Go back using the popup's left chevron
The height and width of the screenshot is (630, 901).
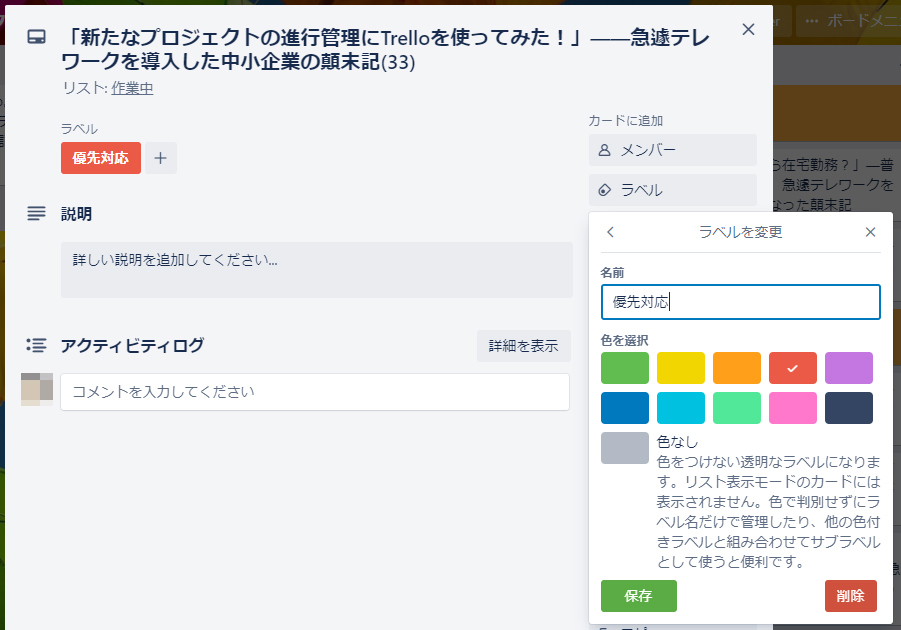[x=611, y=232]
